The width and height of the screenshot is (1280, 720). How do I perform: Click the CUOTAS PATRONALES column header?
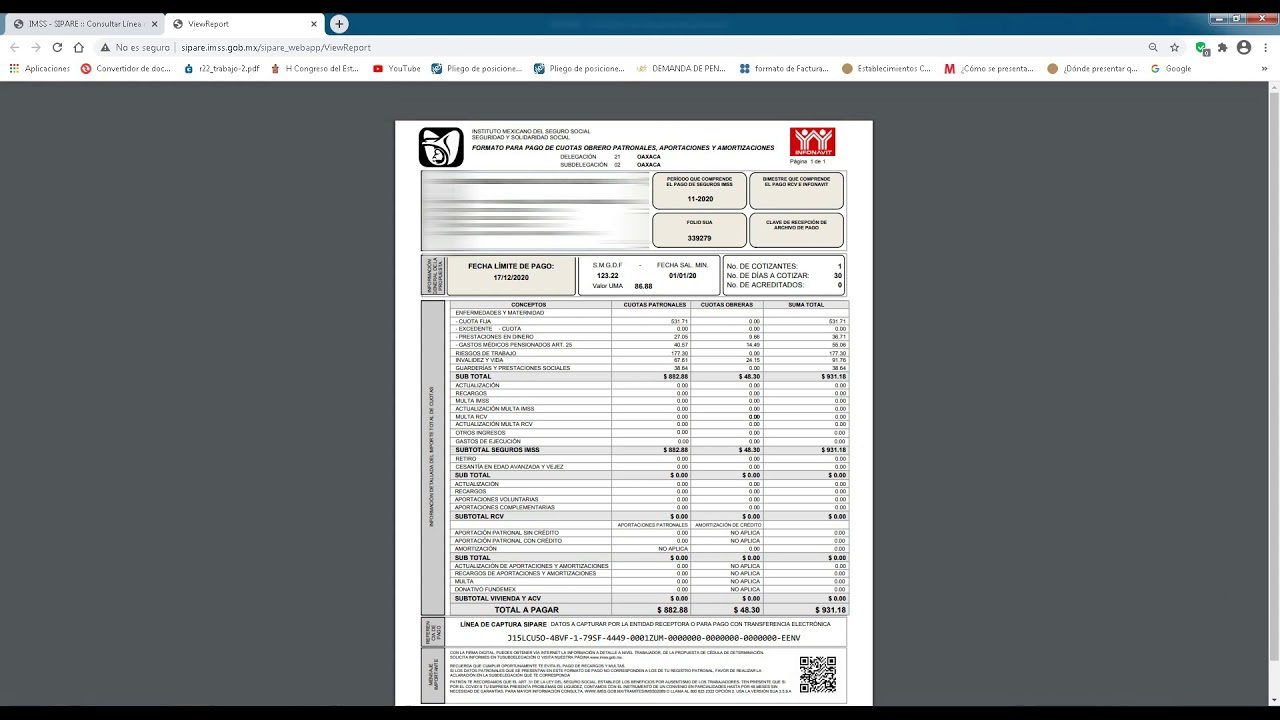click(x=655, y=305)
